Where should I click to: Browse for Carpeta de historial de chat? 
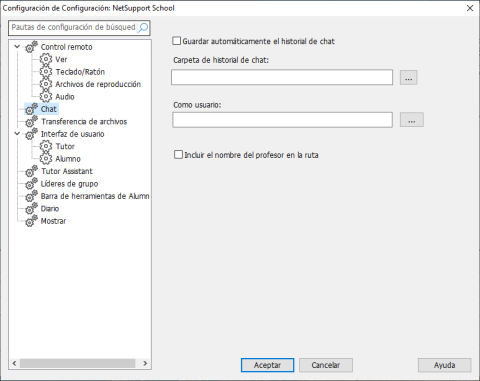point(408,77)
